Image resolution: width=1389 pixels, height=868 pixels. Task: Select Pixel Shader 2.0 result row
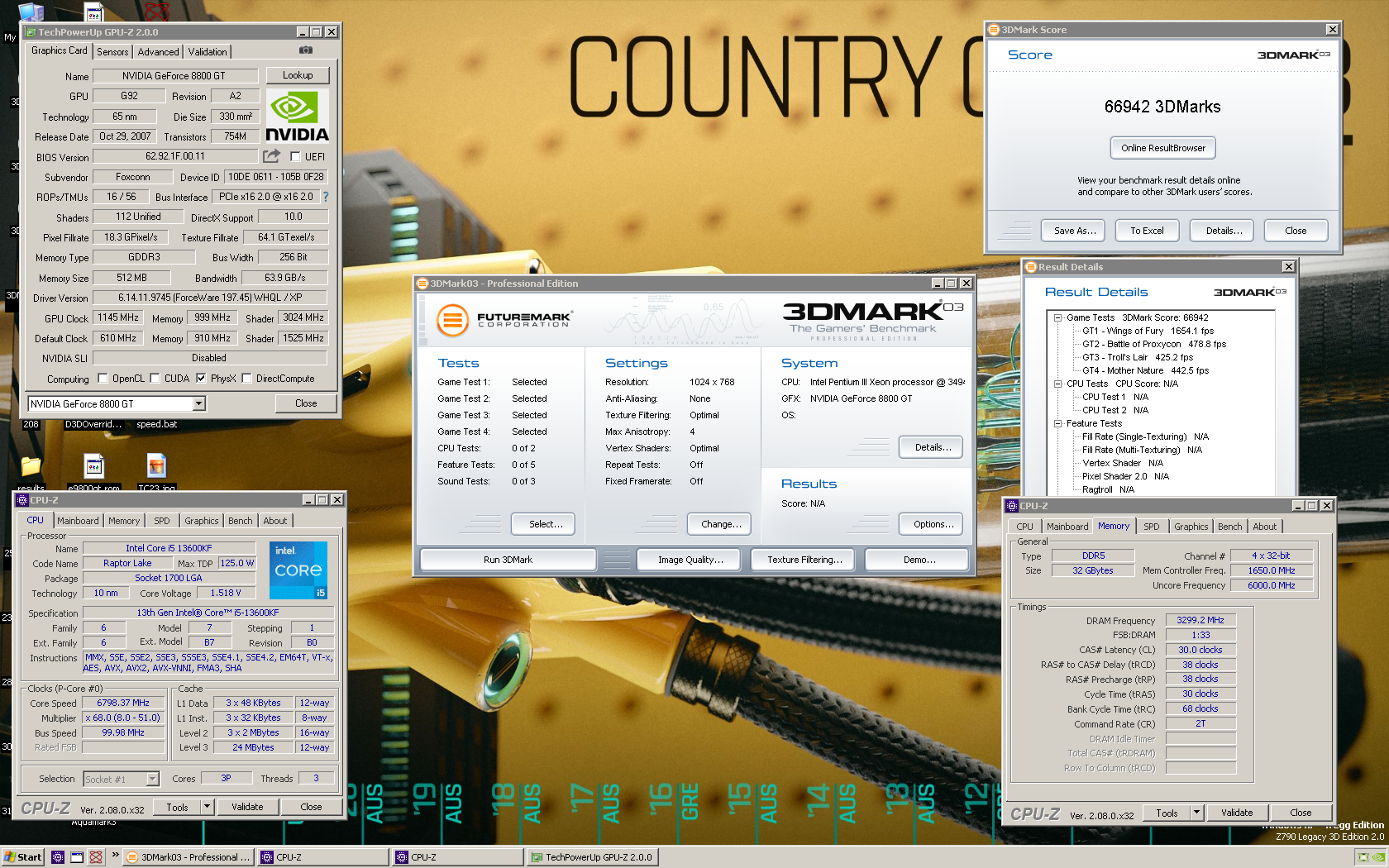click(1125, 476)
